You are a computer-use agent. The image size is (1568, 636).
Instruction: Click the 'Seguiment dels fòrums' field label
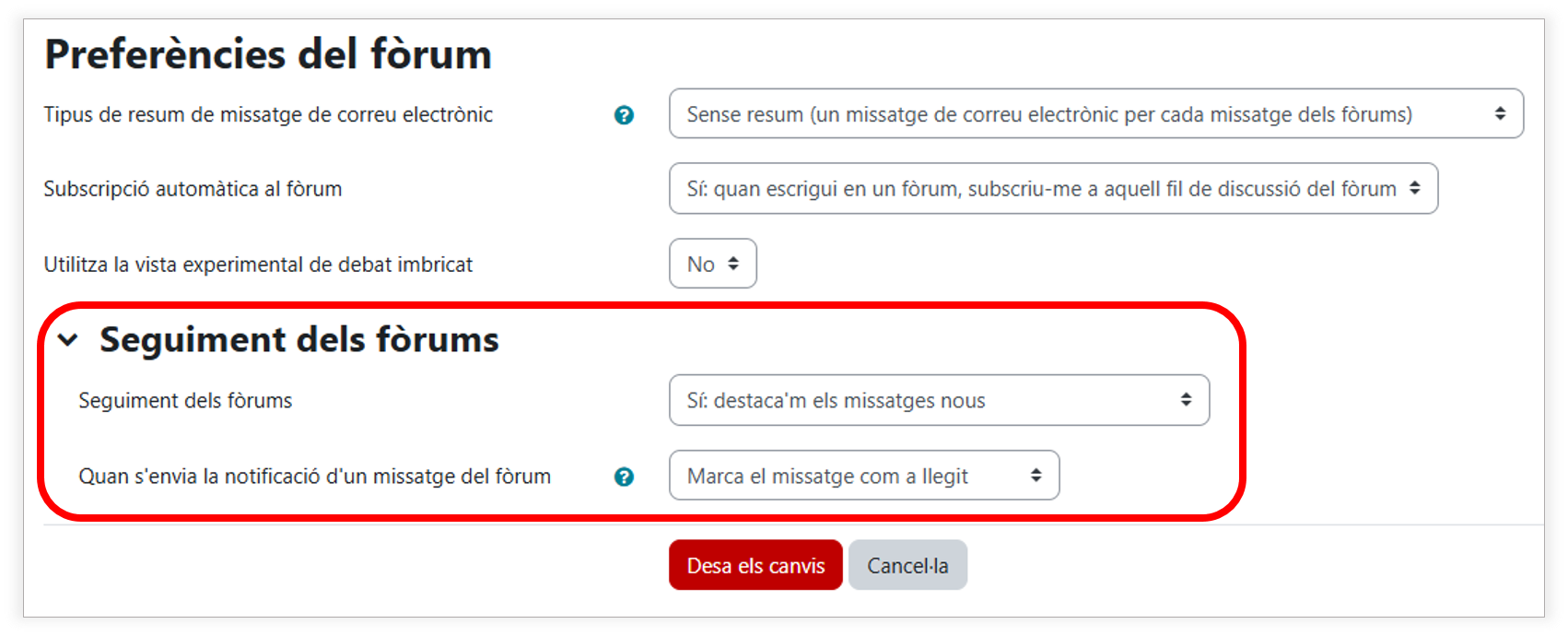[x=185, y=401]
